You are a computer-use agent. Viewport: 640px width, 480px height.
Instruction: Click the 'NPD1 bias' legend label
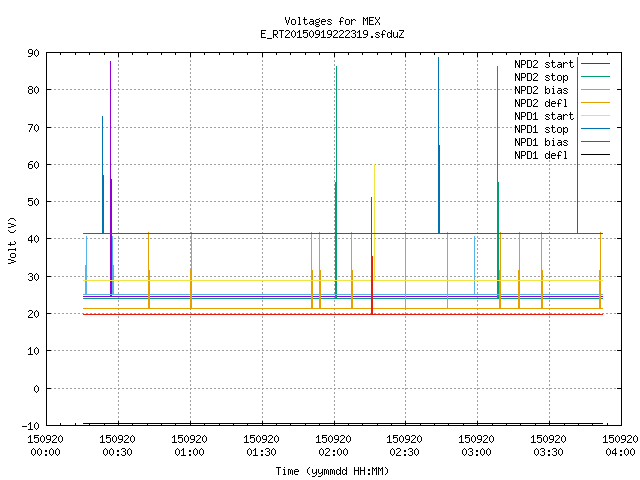click(541, 142)
